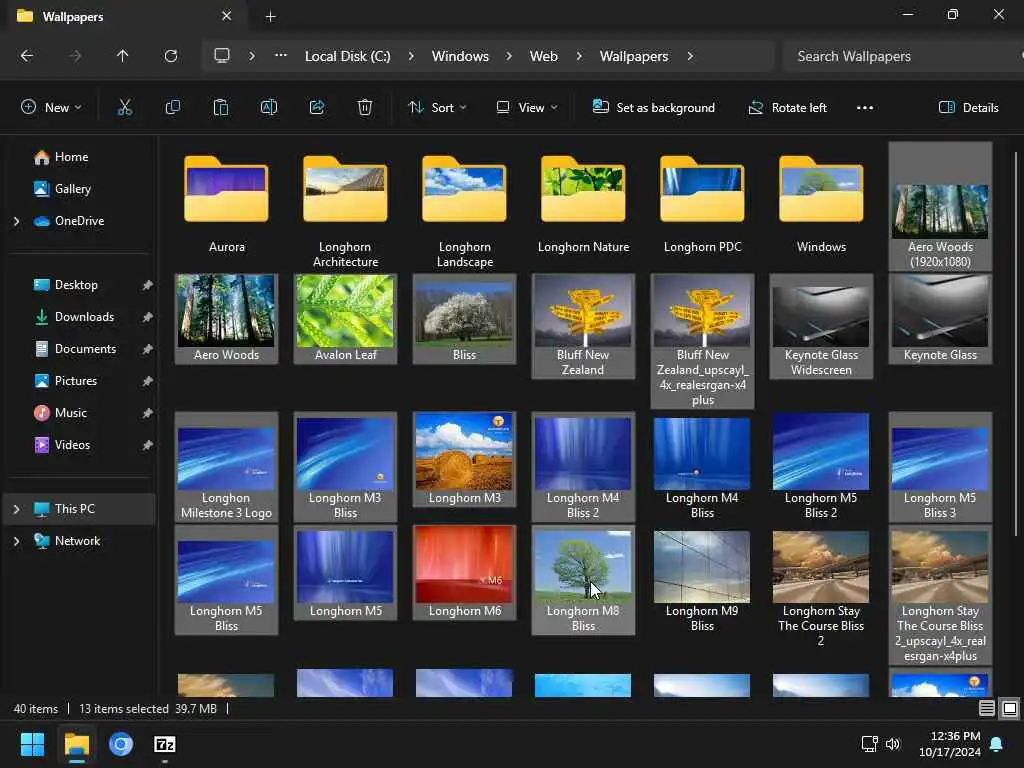Click Windows in the breadcrumb path
1024x768 pixels.
(460, 56)
